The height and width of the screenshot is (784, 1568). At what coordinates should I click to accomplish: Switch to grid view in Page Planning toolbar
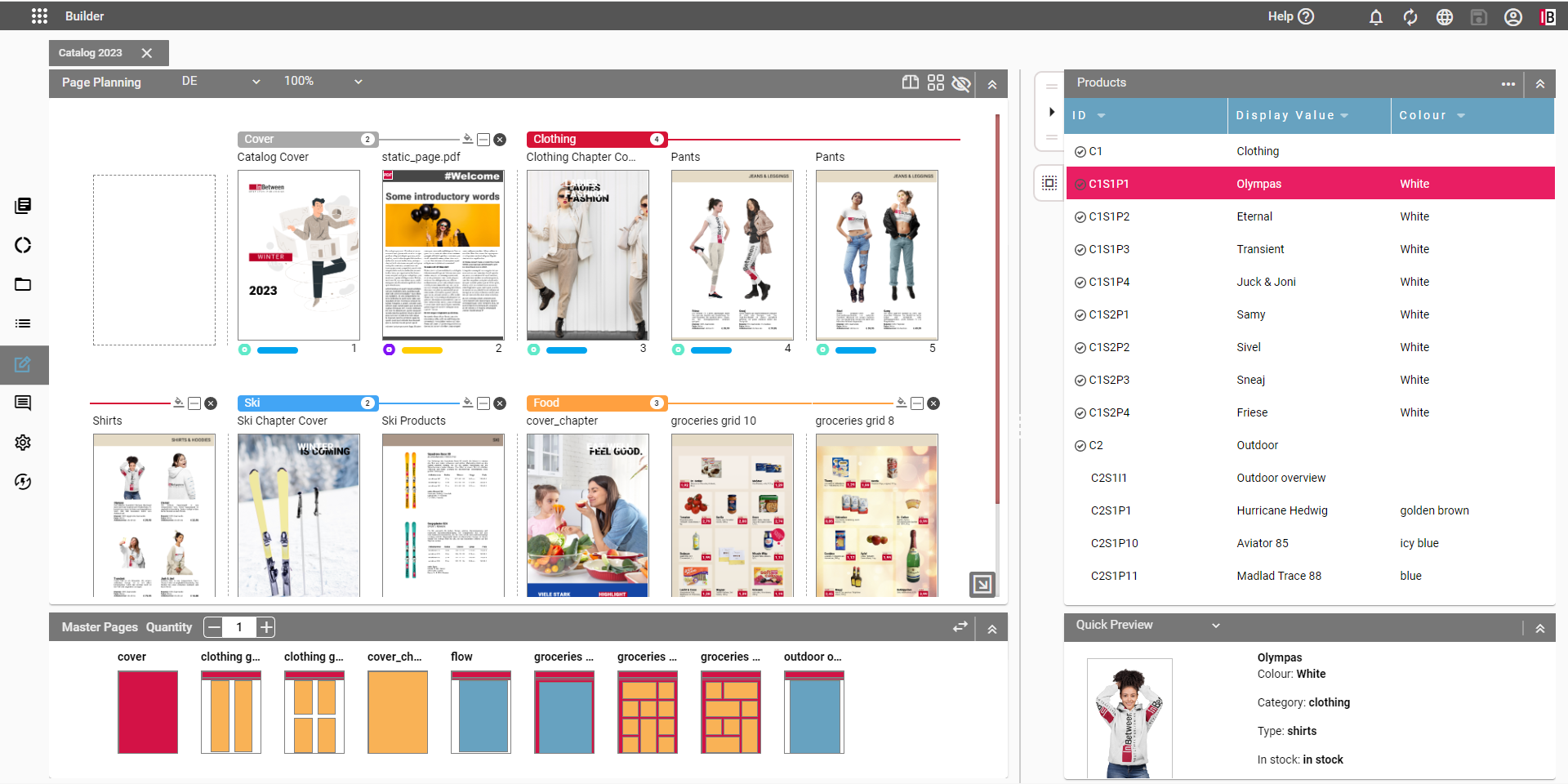click(x=936, y=82)
